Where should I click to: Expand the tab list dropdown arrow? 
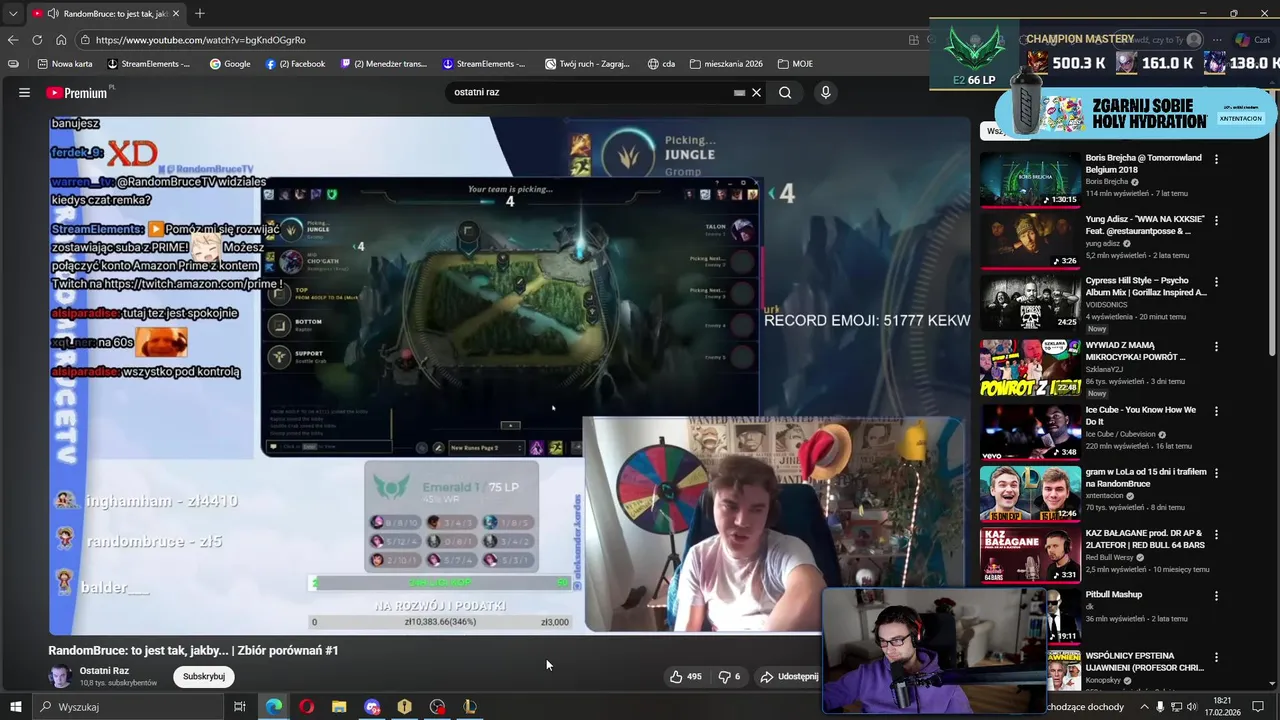[12, 13]
